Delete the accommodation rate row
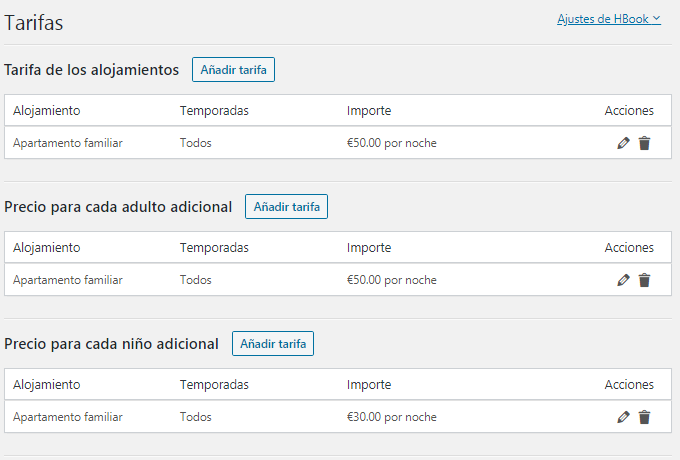Image resolution: width=680 pixels, height=460 pixels. click(x=644, y=143)
